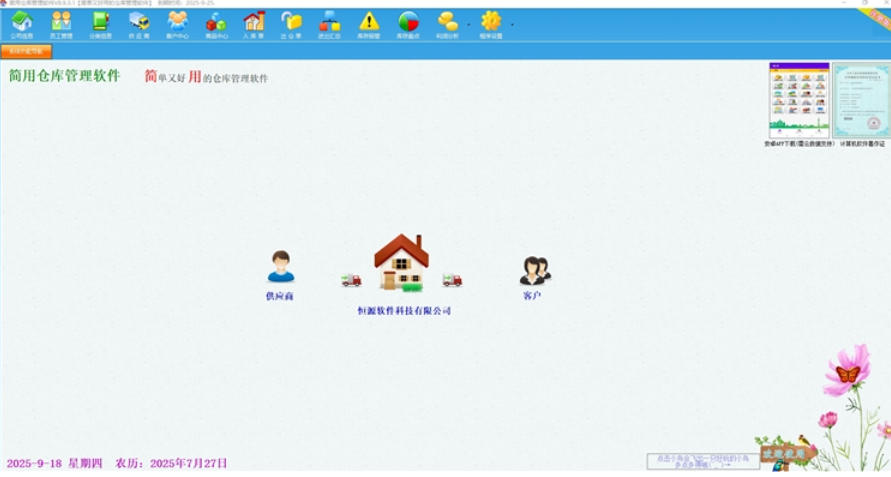Expand dropdown arrow beside gold coins icon
Viewport: 891px width, 477px height.
click(469, 25)
